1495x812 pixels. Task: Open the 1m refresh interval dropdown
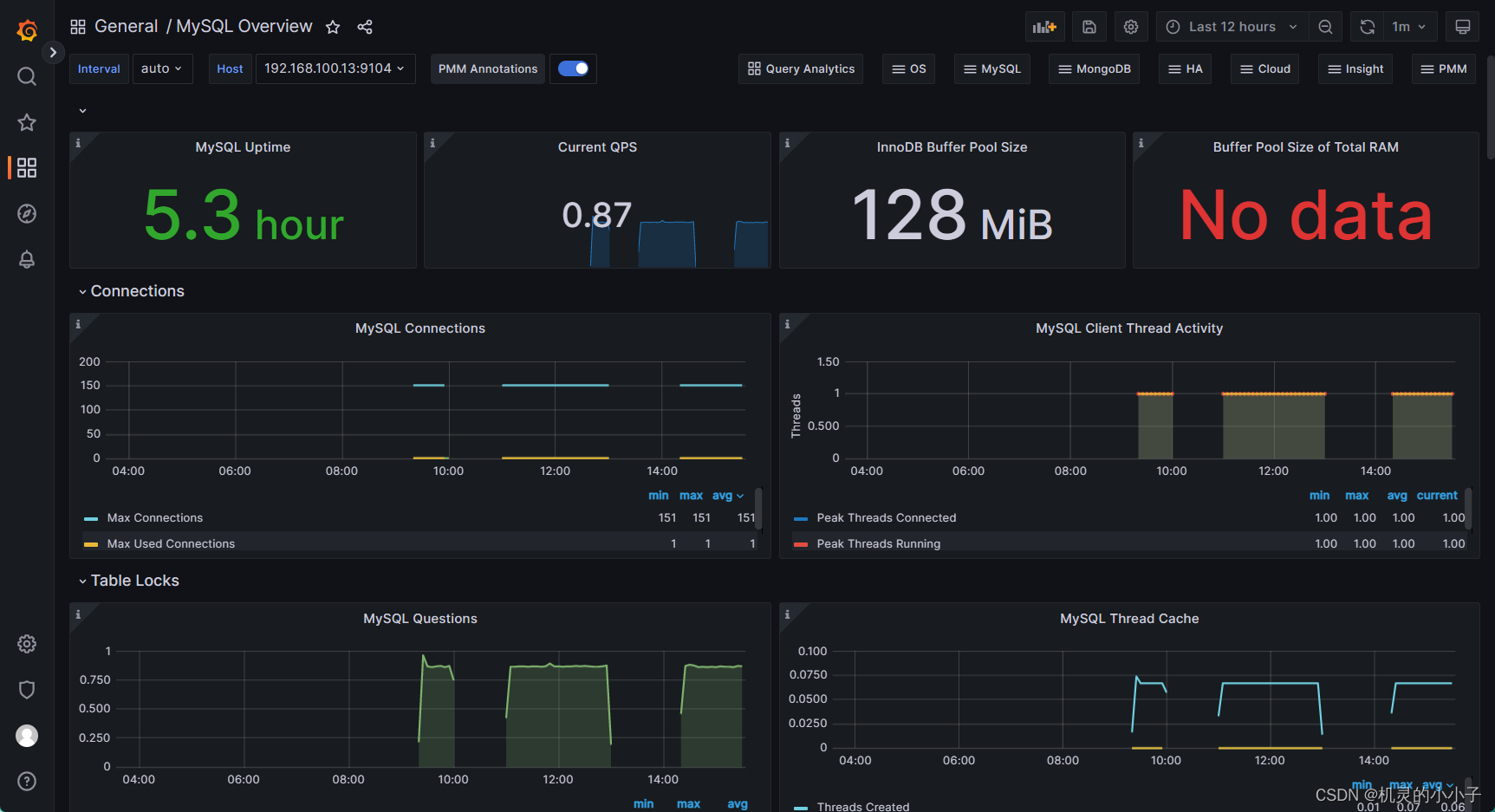click(x=1410, y=27)
